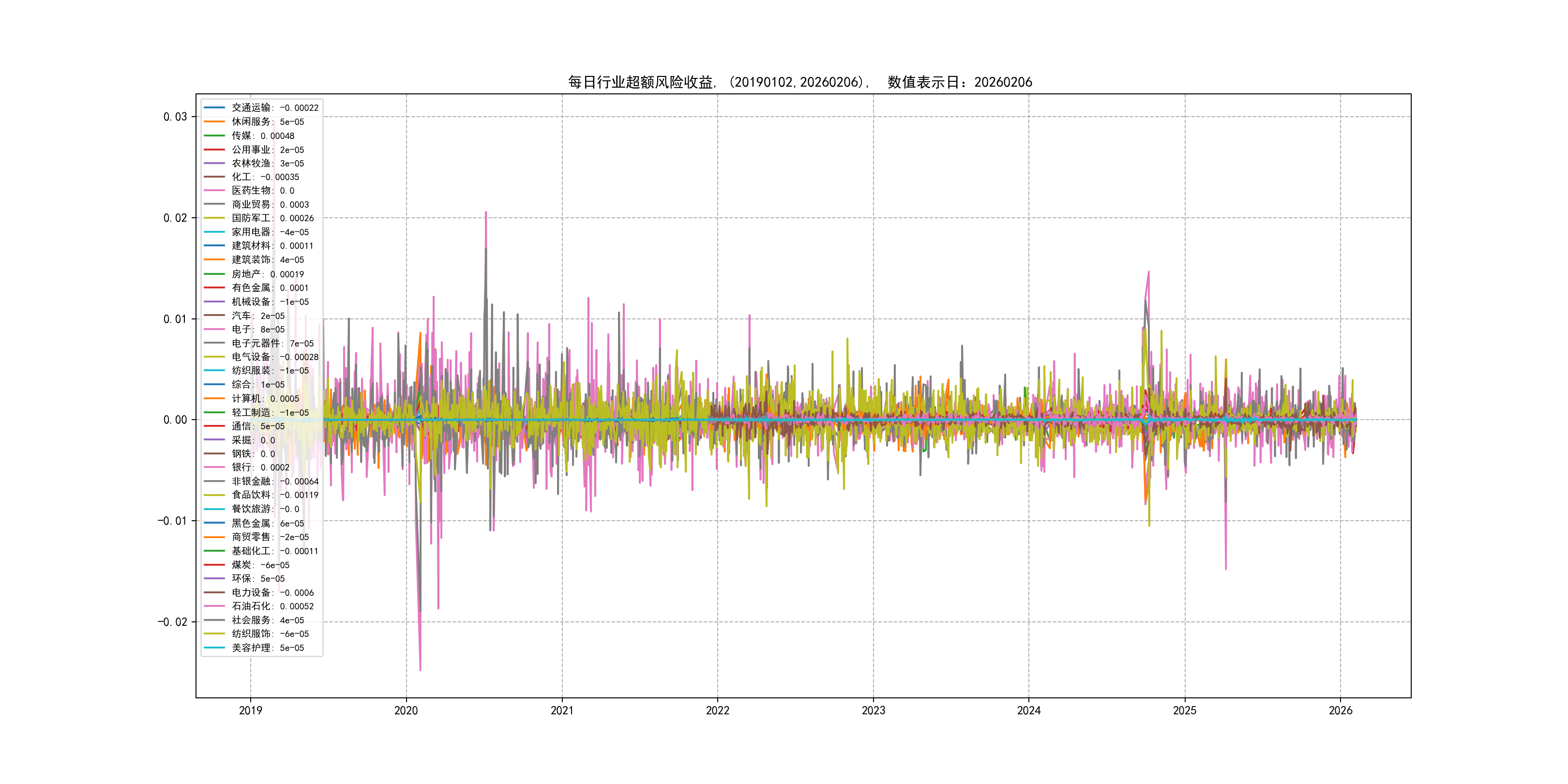Click the 石油石化 legend color line
This screenshot has height=784, width=1568.
[x=214, y=606]
